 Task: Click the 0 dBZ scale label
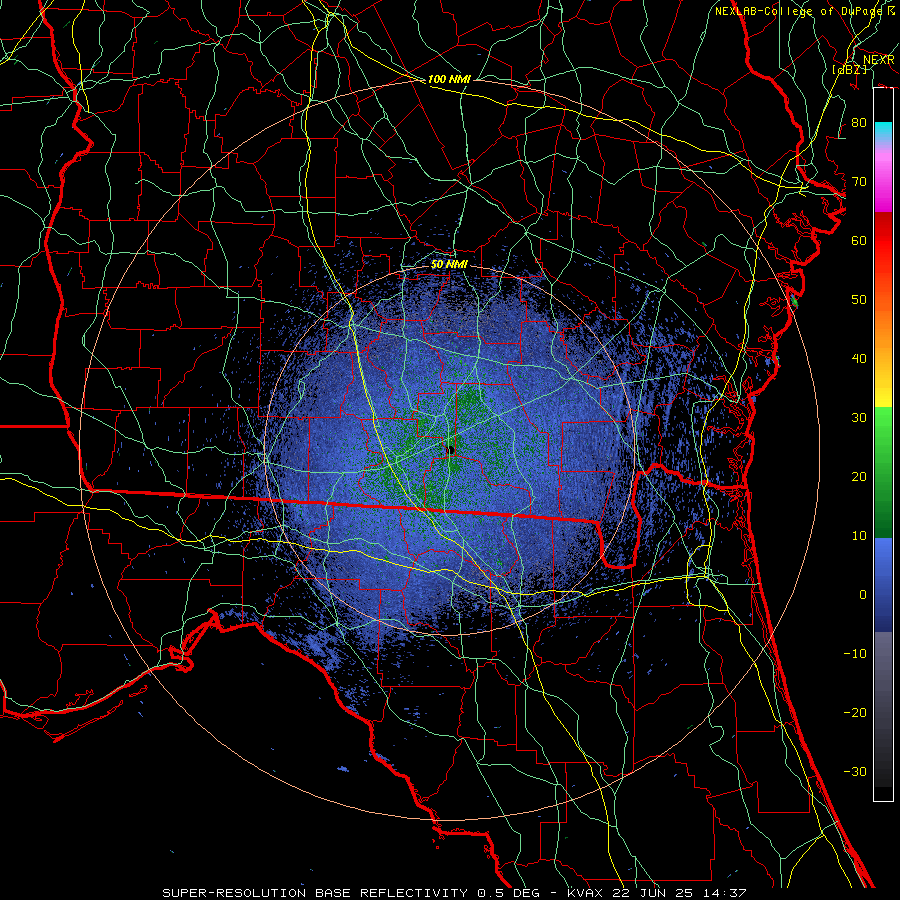pos(862,595)
